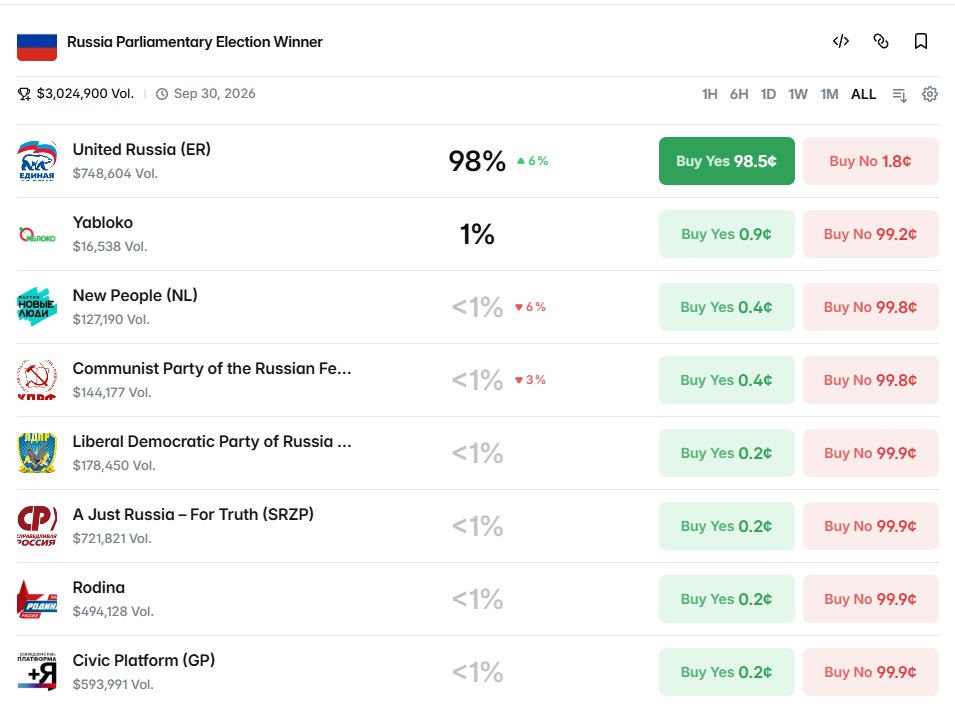The height and width of the screenshot is (725, 955).
Task: Click the United Russia party logo
Action: (37, 161)
